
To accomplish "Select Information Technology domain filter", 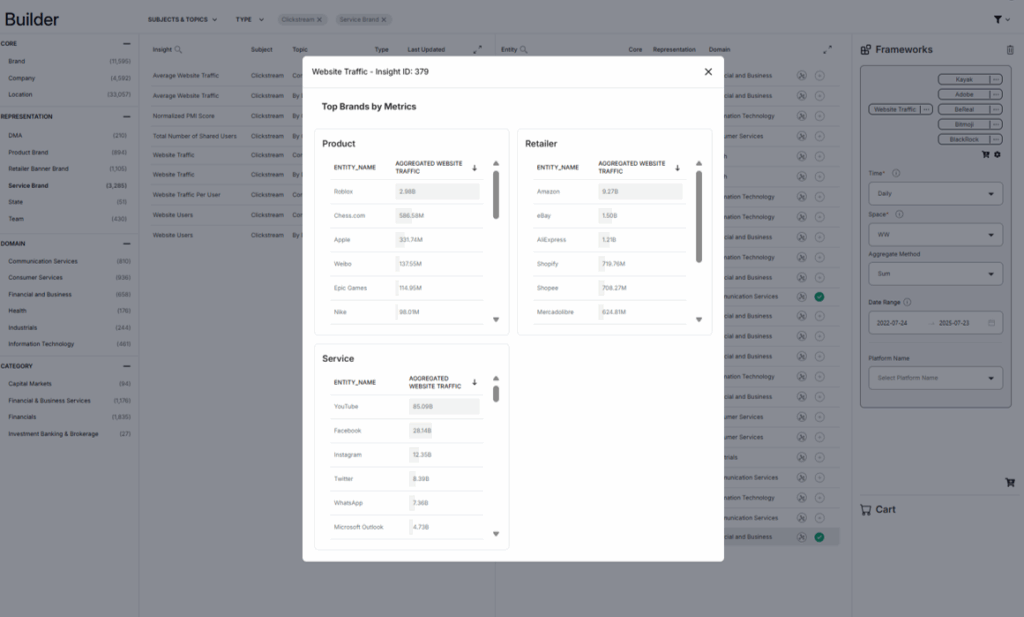I will [41, 344].
